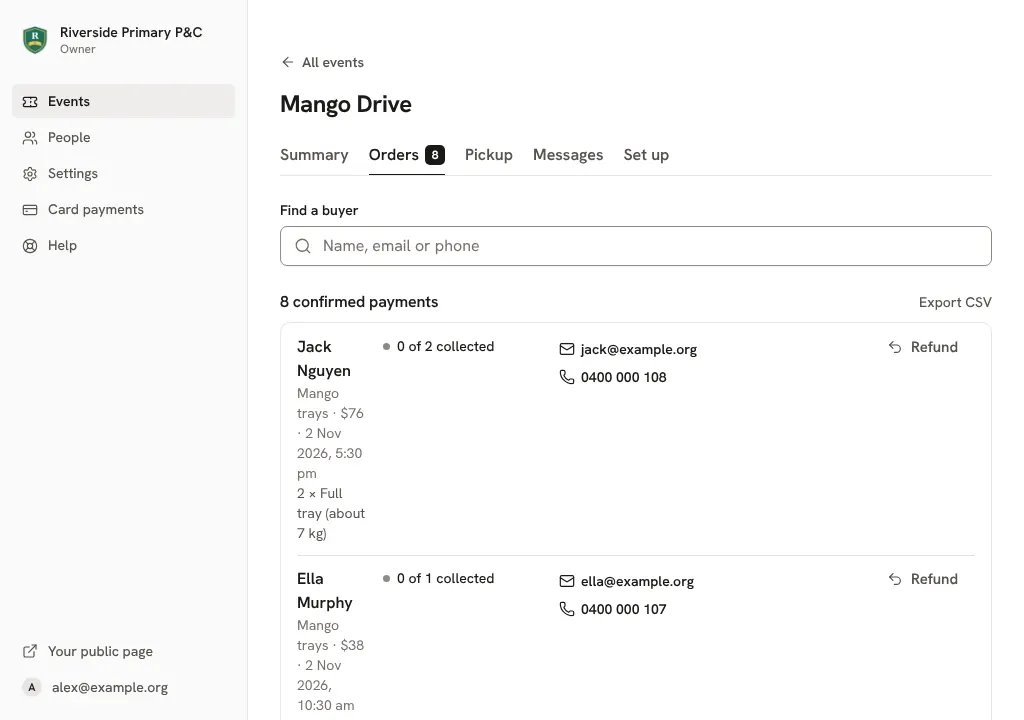Open the Messages tab
This screenshot has height=720, width=1024.
coord(568,155)
